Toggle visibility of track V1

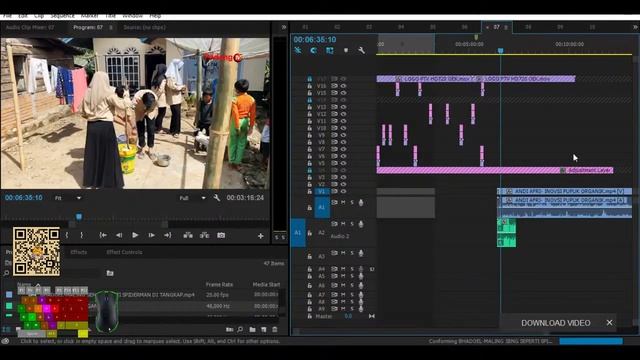[x=343, y=191]
